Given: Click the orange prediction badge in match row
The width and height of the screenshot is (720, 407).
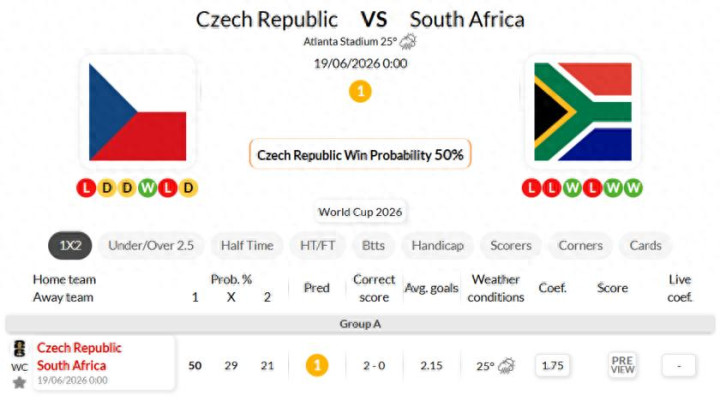Looking at the screenshot, I should [317, 366].
